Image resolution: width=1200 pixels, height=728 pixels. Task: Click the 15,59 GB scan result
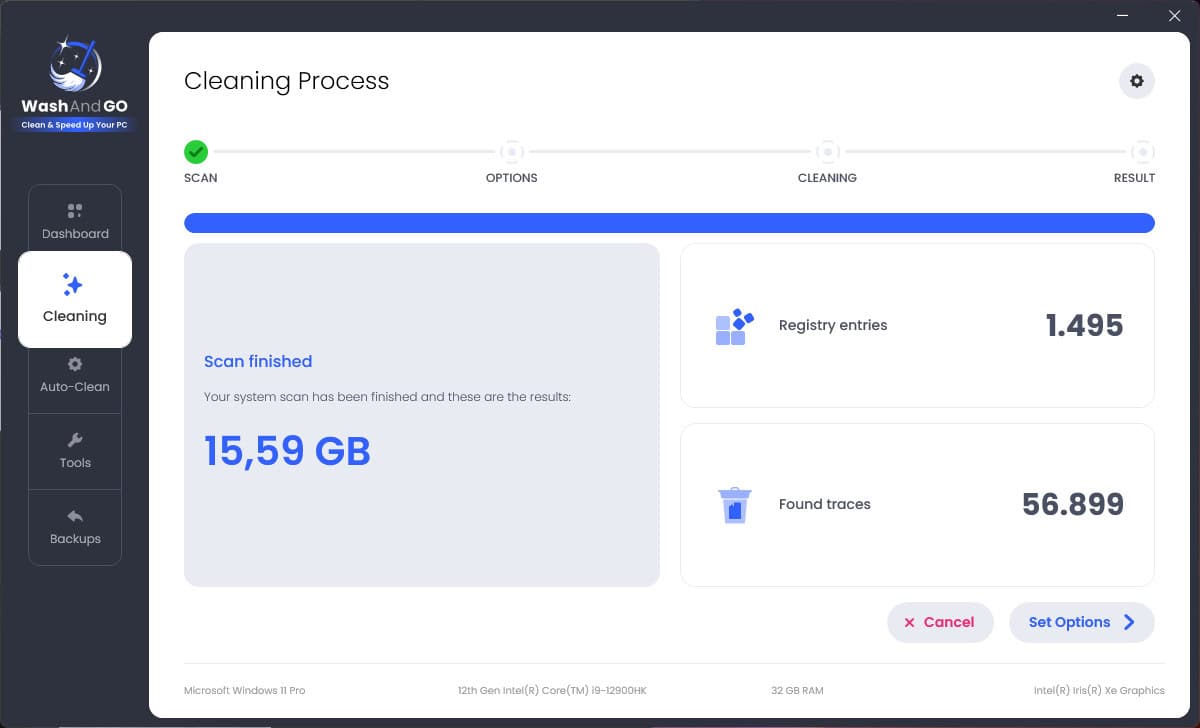(287, 451)
